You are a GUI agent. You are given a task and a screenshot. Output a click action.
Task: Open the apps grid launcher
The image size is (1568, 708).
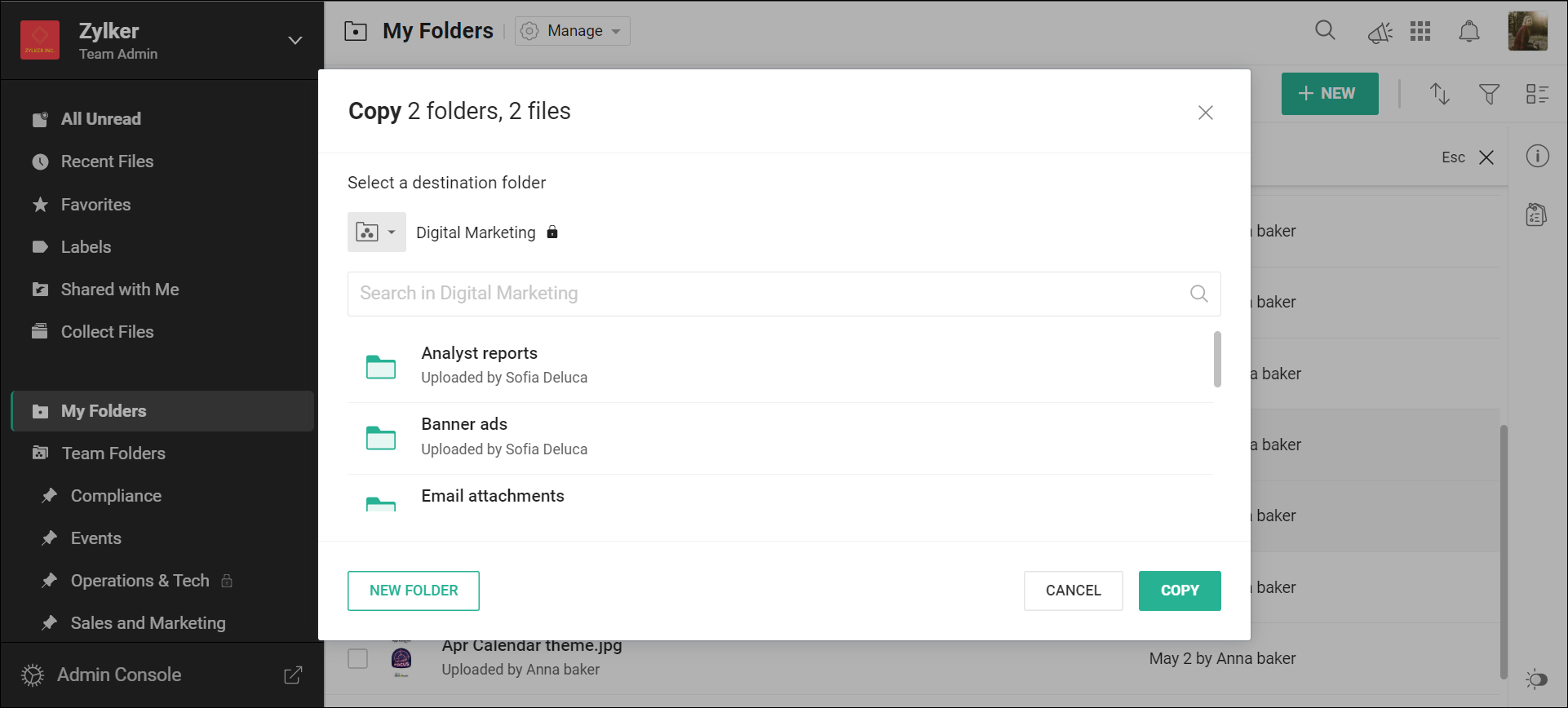tap(1420, 31)
